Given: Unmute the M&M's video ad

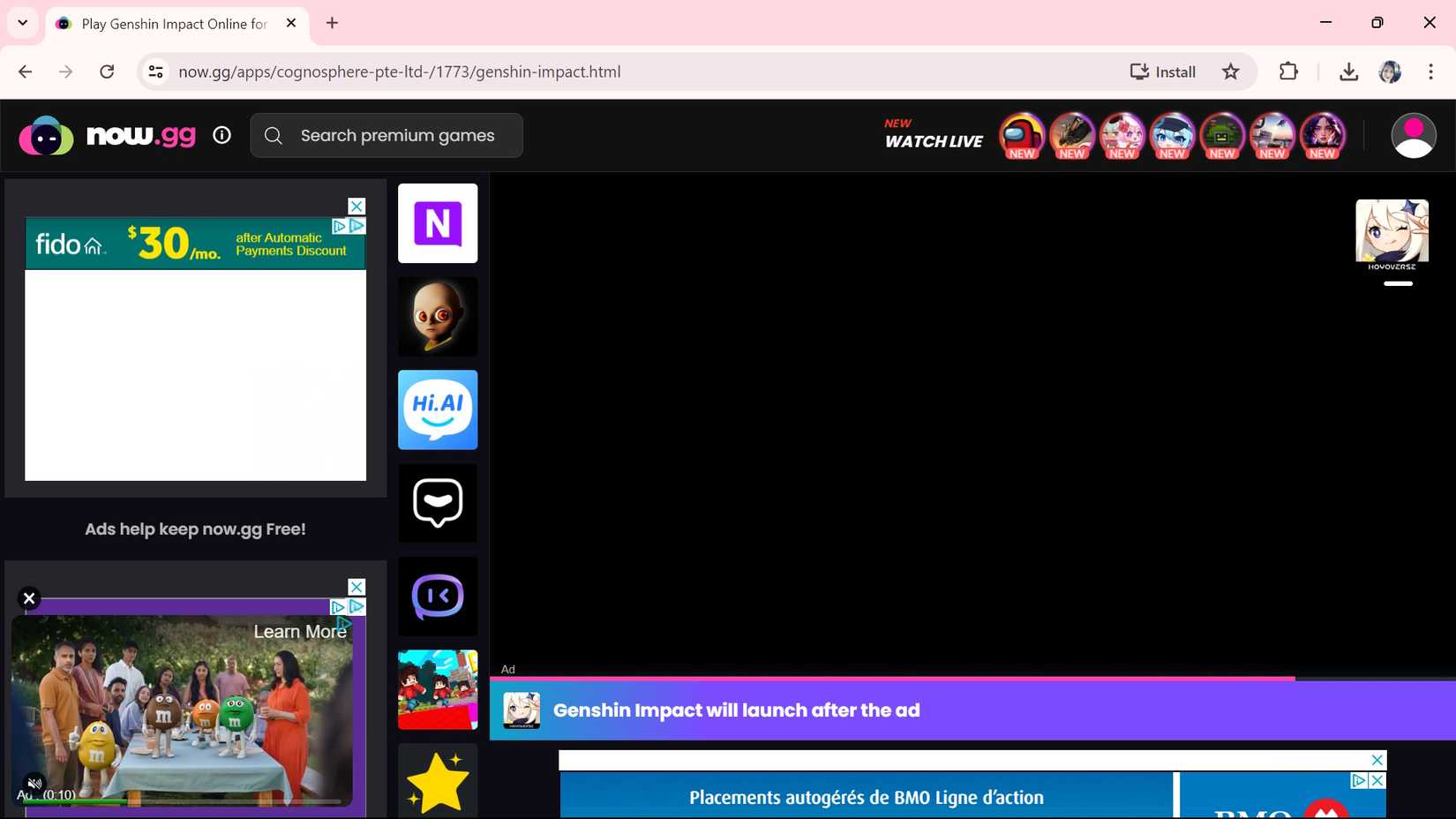Looking at the screenshot, I should (34, 783).
